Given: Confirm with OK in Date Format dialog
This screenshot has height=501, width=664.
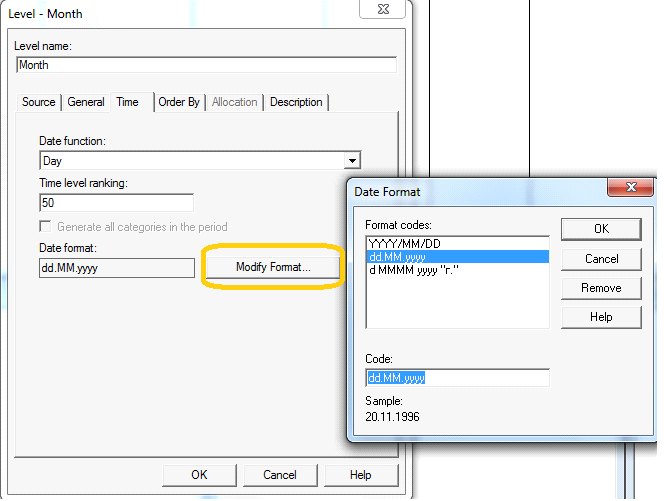Looking at the screenshot, I should pos(601,229).
